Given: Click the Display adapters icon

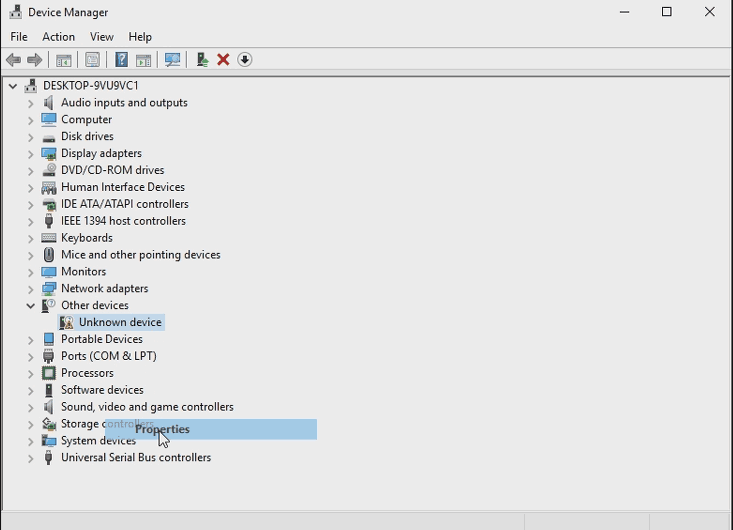Looking at the screenshot, I should (x=49, y=153).
